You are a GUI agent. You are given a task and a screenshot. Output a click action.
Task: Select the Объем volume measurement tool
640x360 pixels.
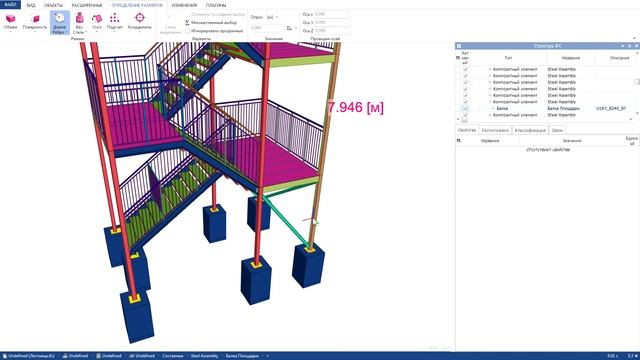click(x=11, y=22)
